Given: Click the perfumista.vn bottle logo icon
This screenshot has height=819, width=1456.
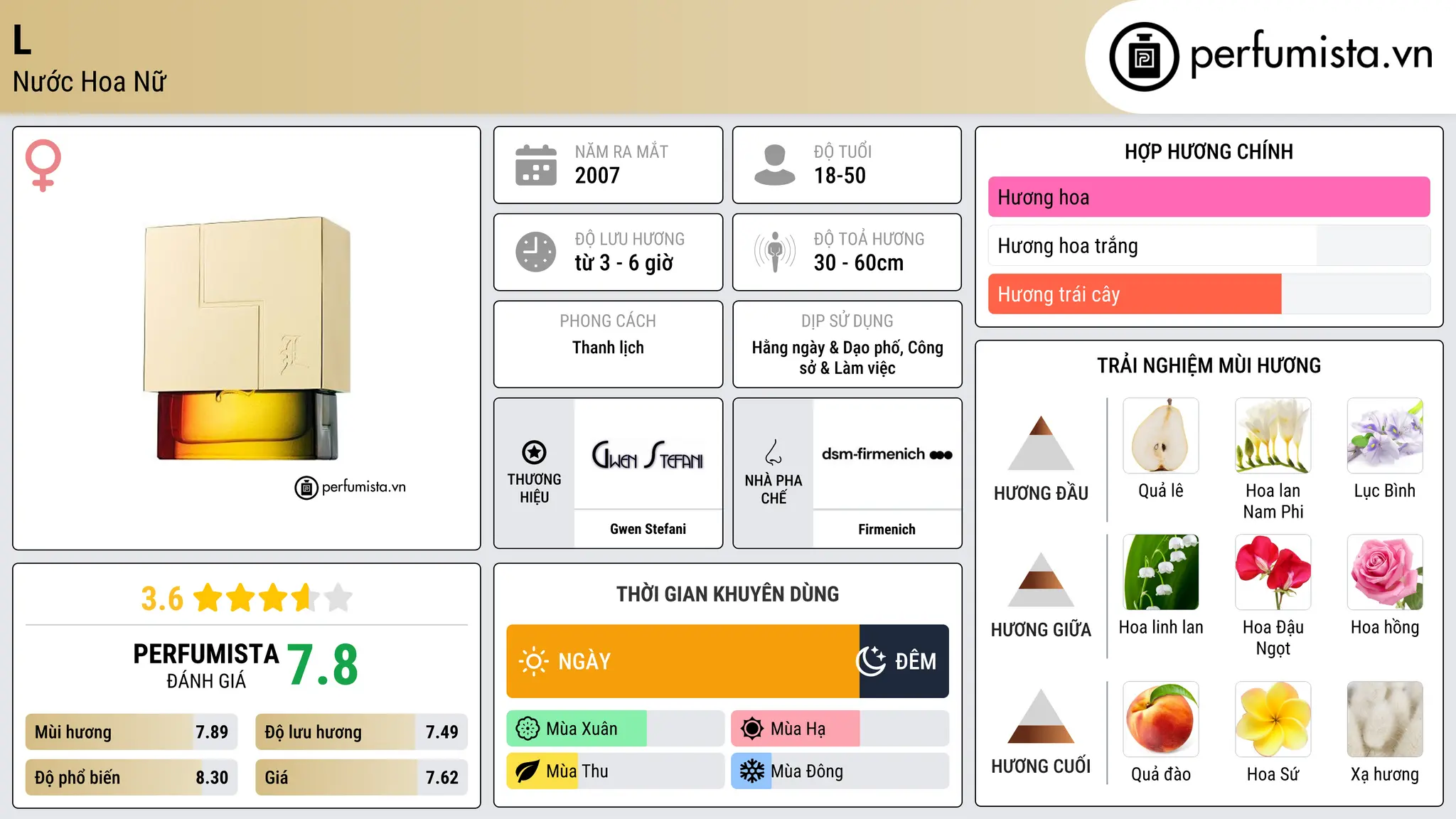Looking at the screenshot, I should (1144, 57).
